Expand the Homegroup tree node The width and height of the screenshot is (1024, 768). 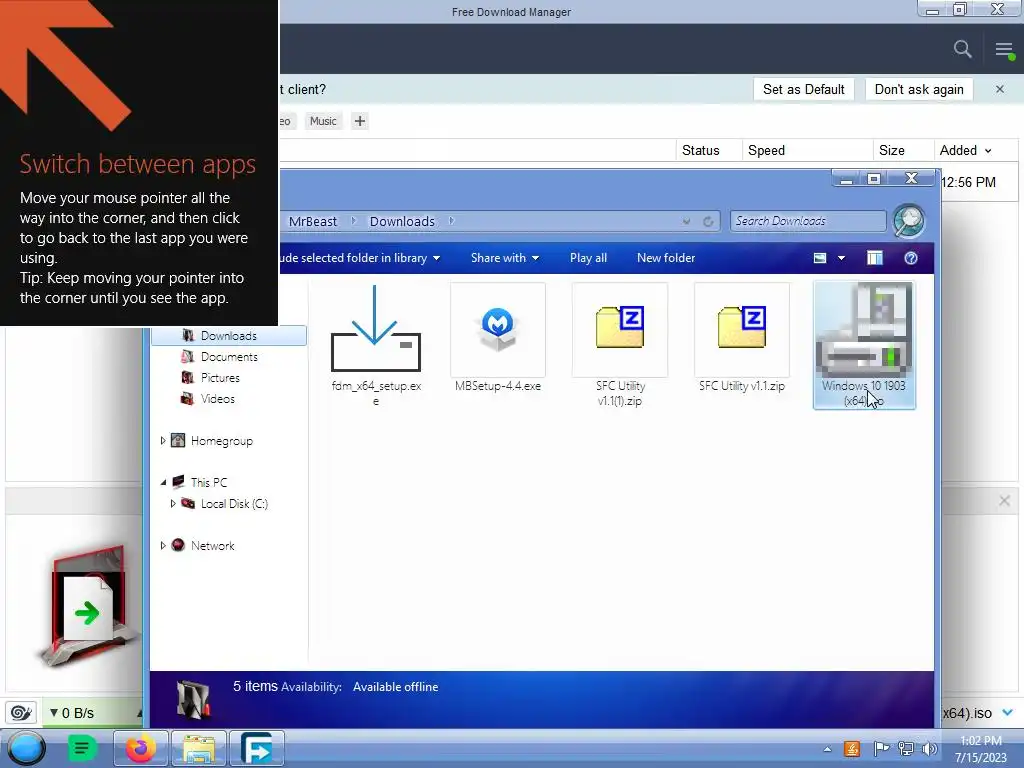[163, 441]
